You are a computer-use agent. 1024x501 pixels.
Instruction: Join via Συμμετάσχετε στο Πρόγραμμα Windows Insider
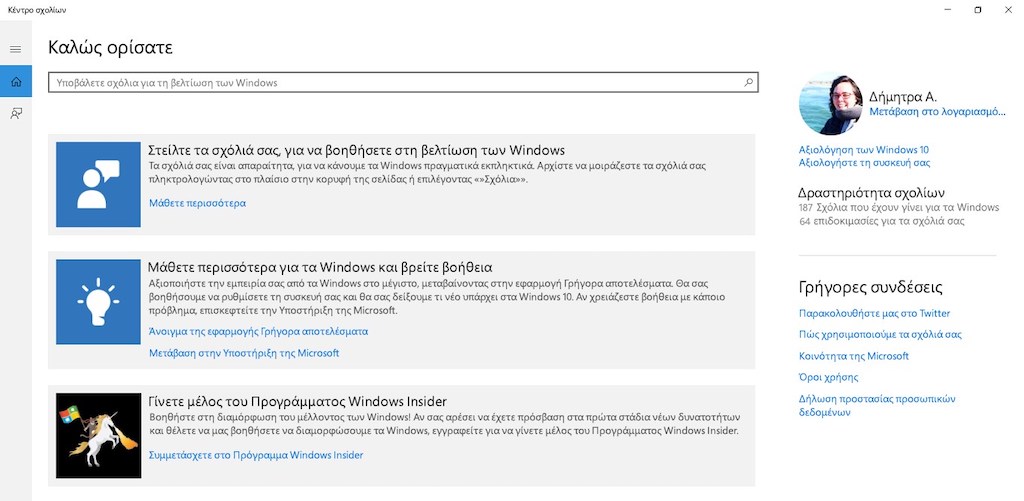pos(256,455)
